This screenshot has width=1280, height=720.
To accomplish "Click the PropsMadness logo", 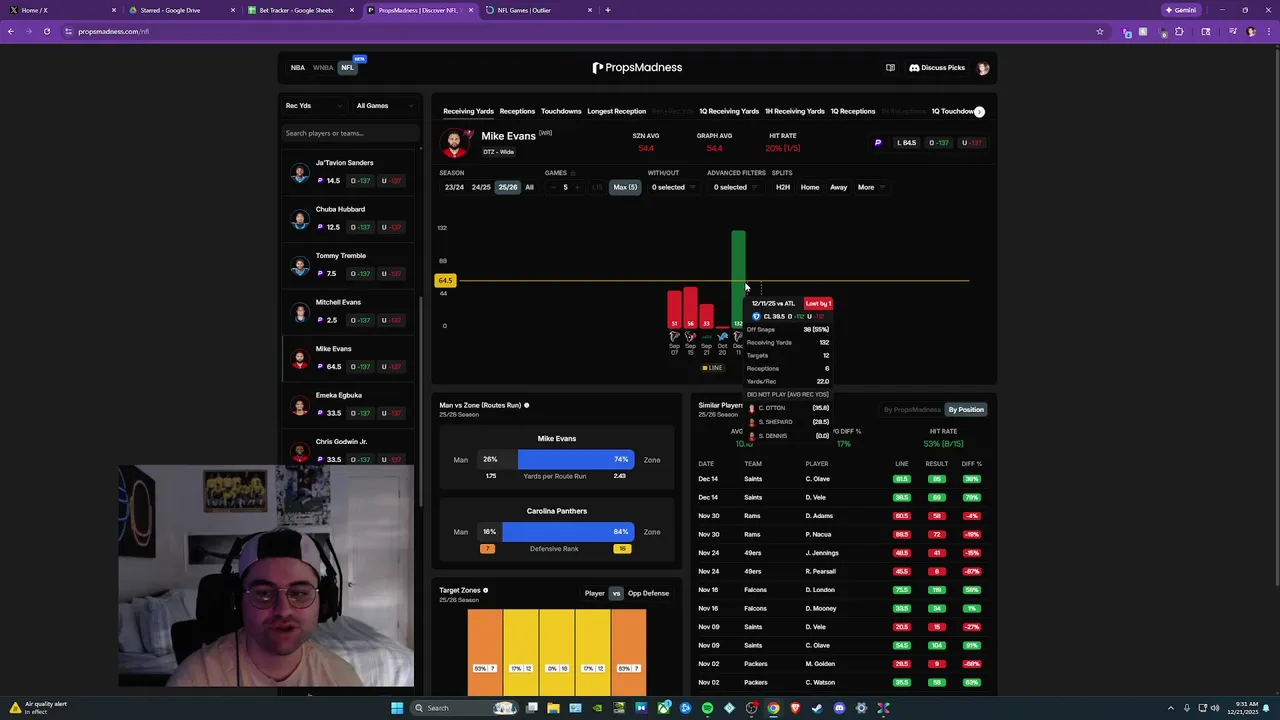I will [637, 68].
